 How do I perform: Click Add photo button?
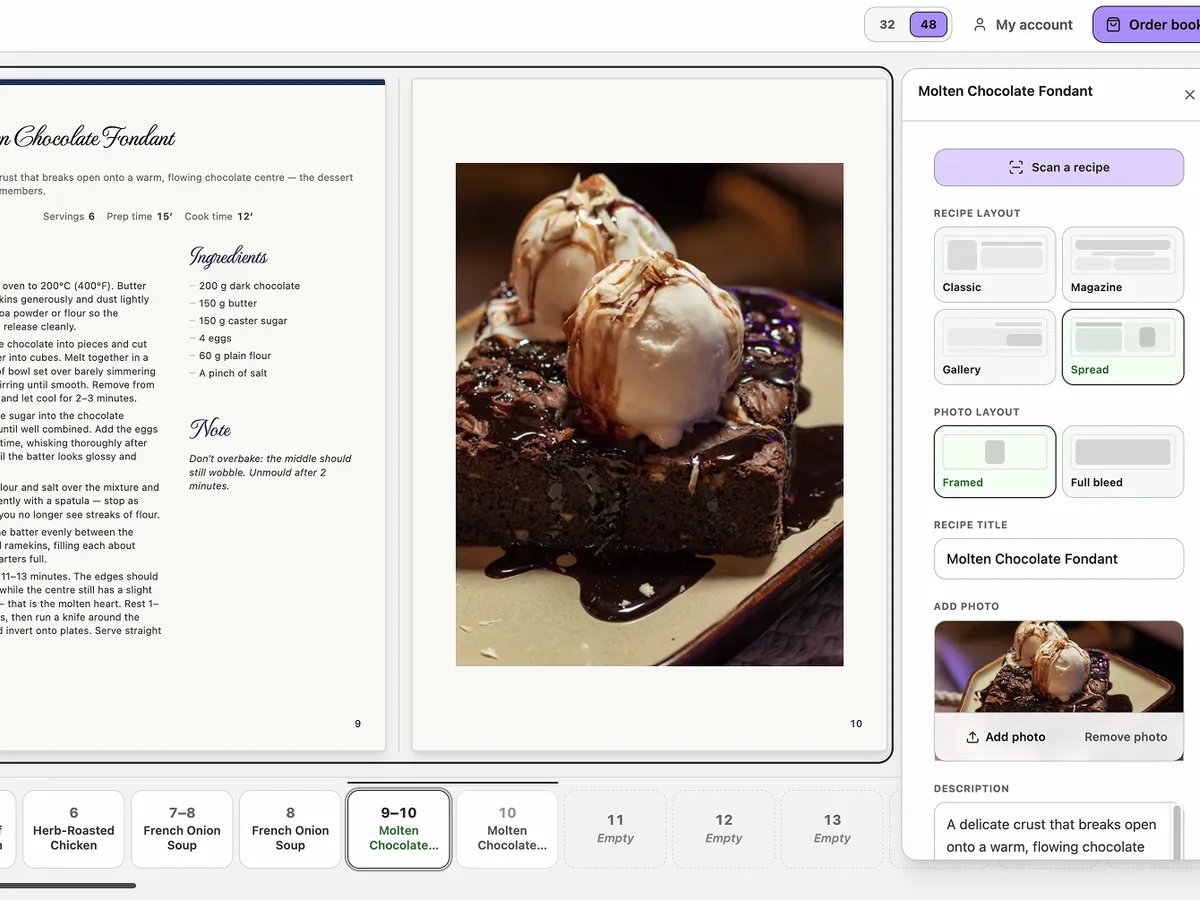point(1005,737)
